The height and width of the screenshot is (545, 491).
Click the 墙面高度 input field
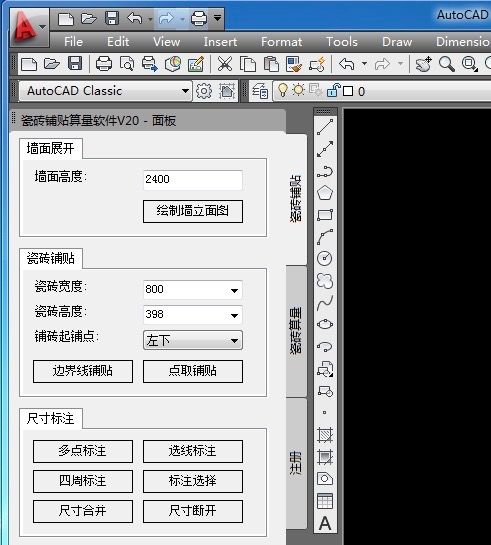(193, 180)
